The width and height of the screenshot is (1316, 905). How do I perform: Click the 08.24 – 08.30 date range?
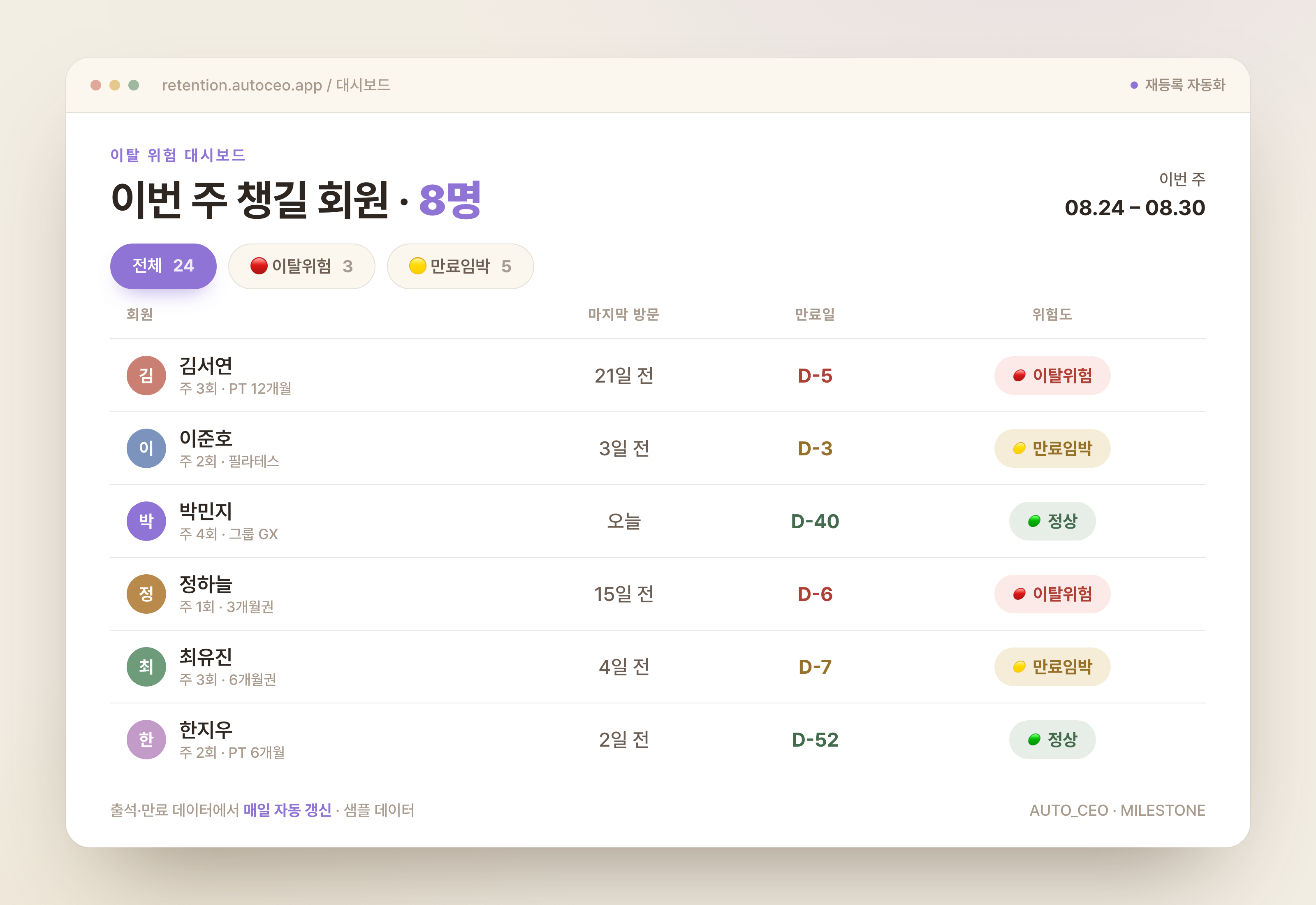(1135, 208)
